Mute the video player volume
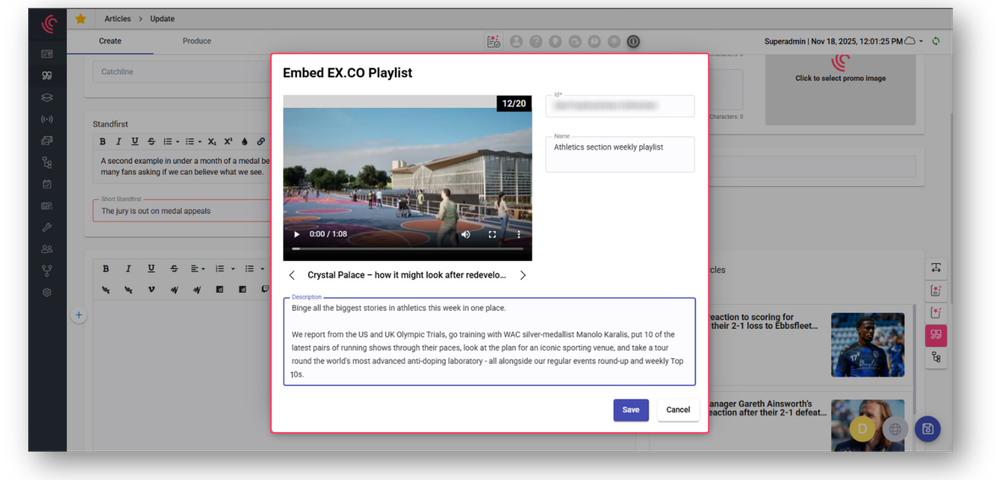 [466, 235]
